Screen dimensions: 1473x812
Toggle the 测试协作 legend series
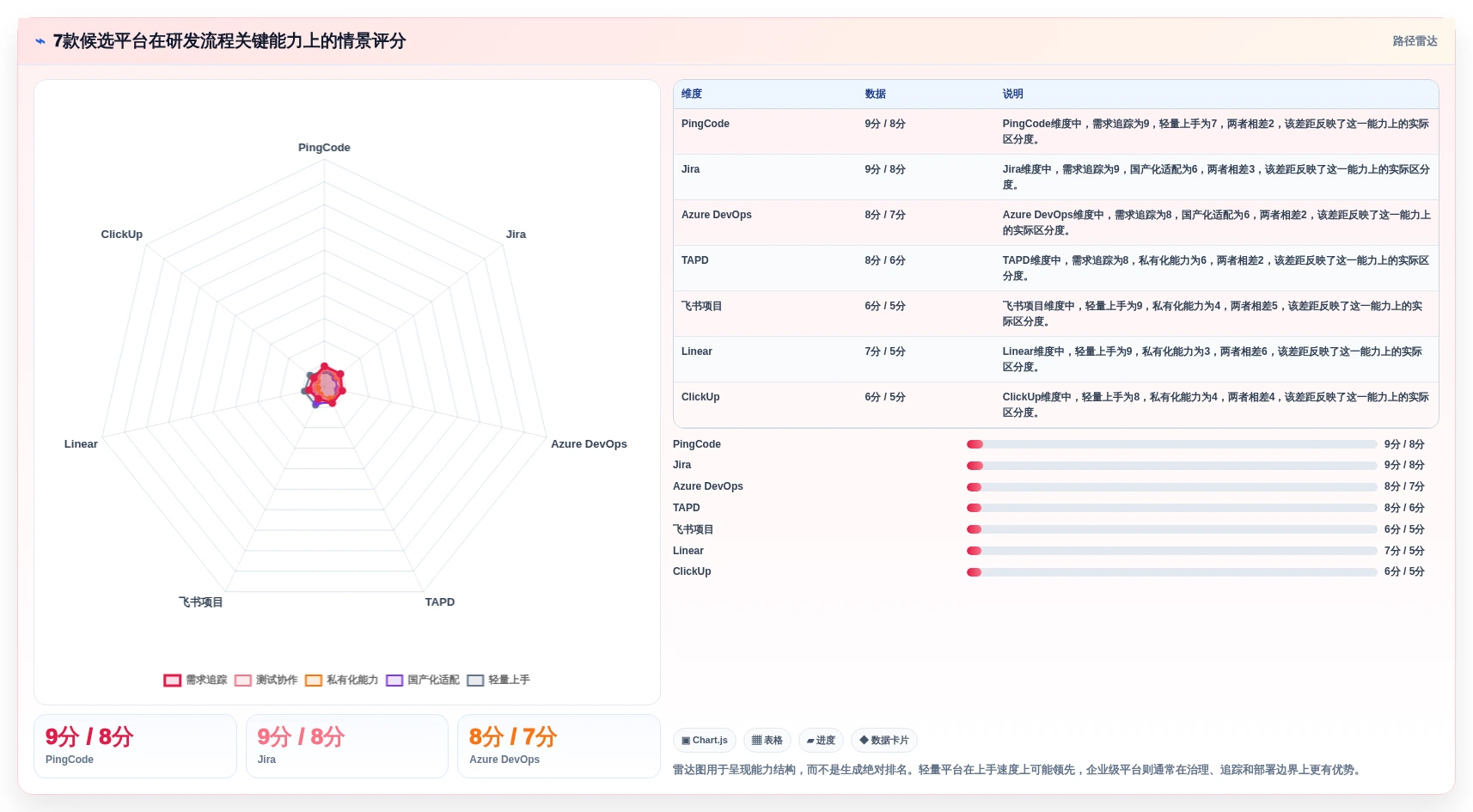(x=266, y=680)
